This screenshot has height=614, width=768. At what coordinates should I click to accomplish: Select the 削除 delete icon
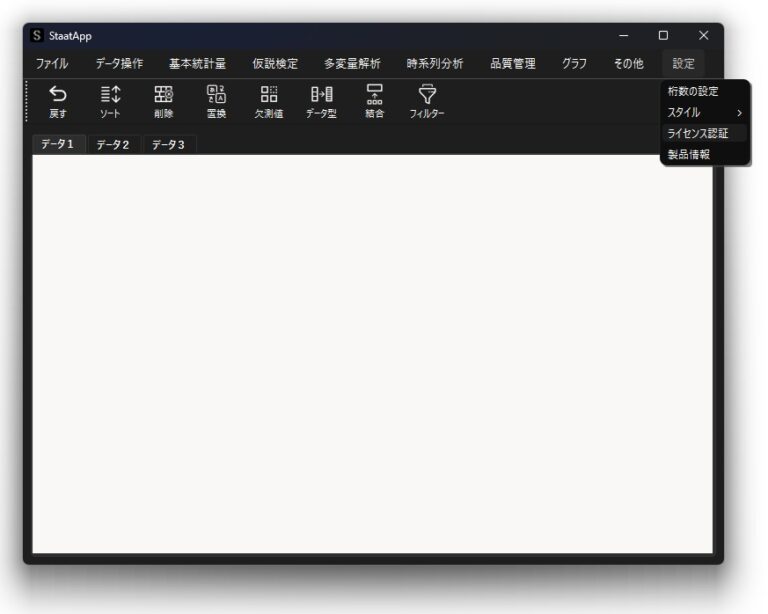click(163, 95)
